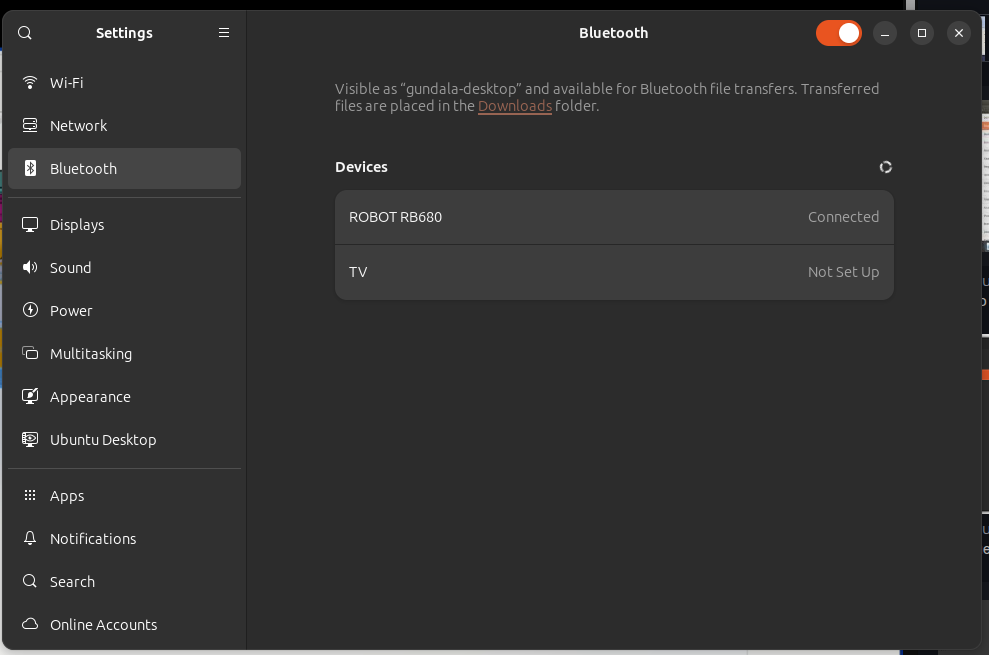Click the Power icon in sidebar
989x655 pixels.
[30, 310]
